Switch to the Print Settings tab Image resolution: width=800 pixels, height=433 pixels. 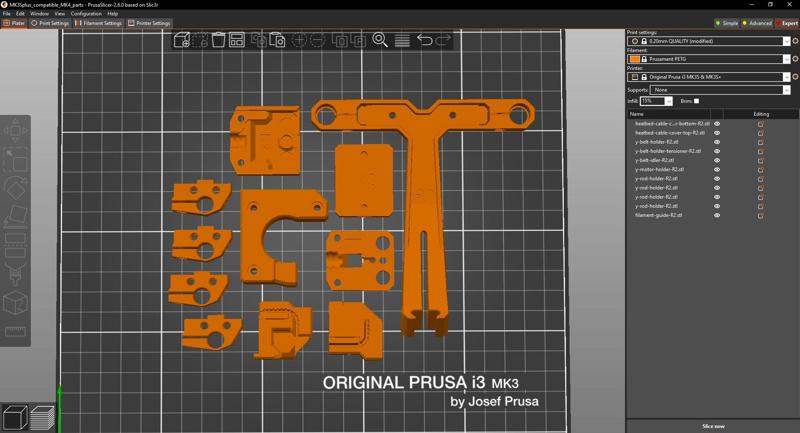50,23
